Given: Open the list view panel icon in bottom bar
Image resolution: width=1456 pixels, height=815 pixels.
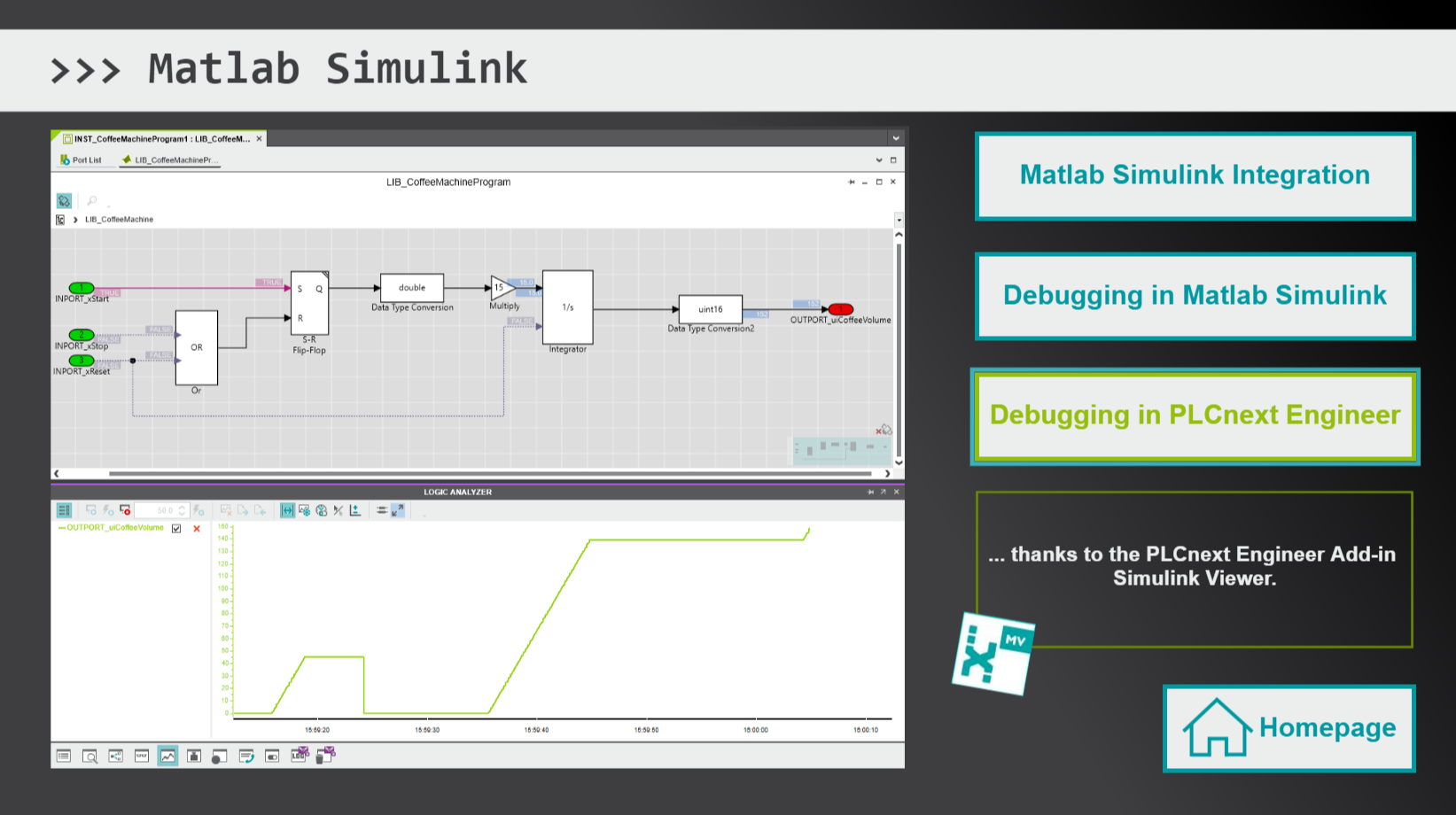Looking at the screenshot, I should point(64,756).
